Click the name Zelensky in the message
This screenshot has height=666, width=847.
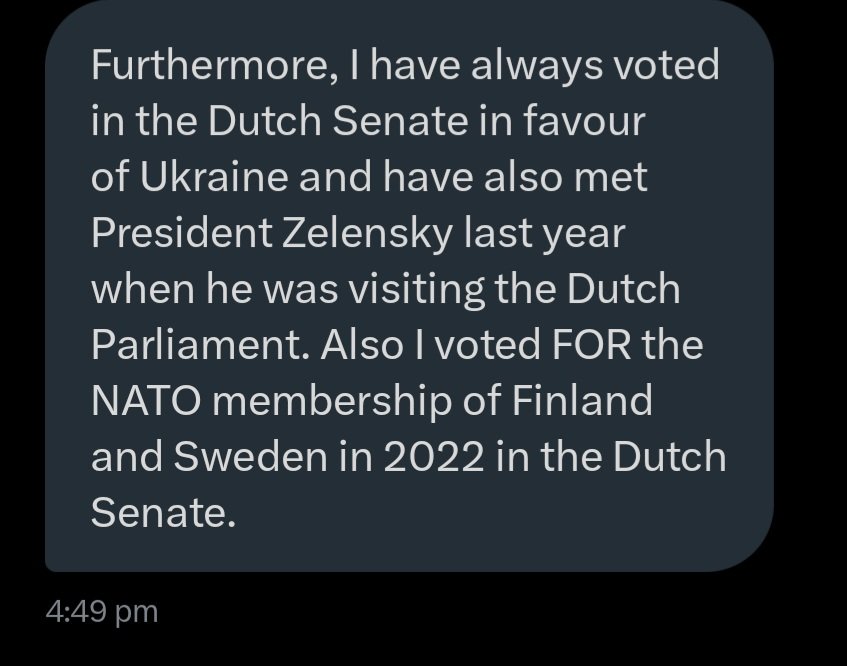[367, 234]
